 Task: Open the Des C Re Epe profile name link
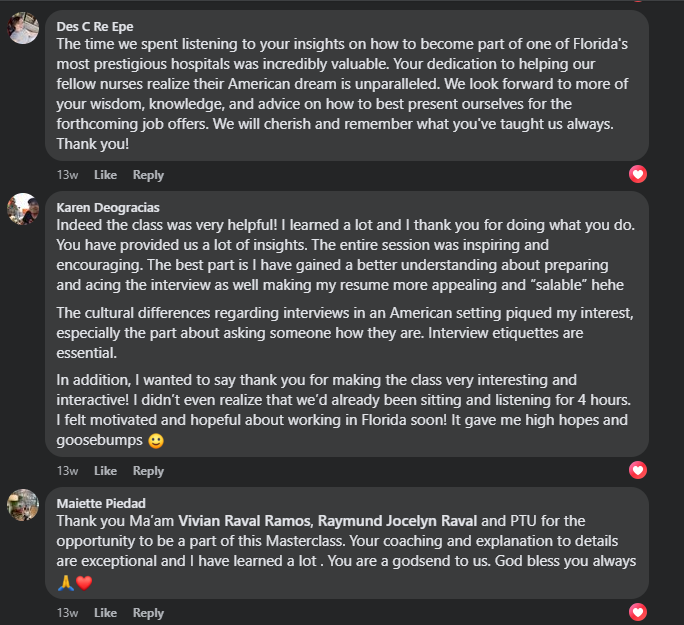pyautogui.click(x=95, y=26)
